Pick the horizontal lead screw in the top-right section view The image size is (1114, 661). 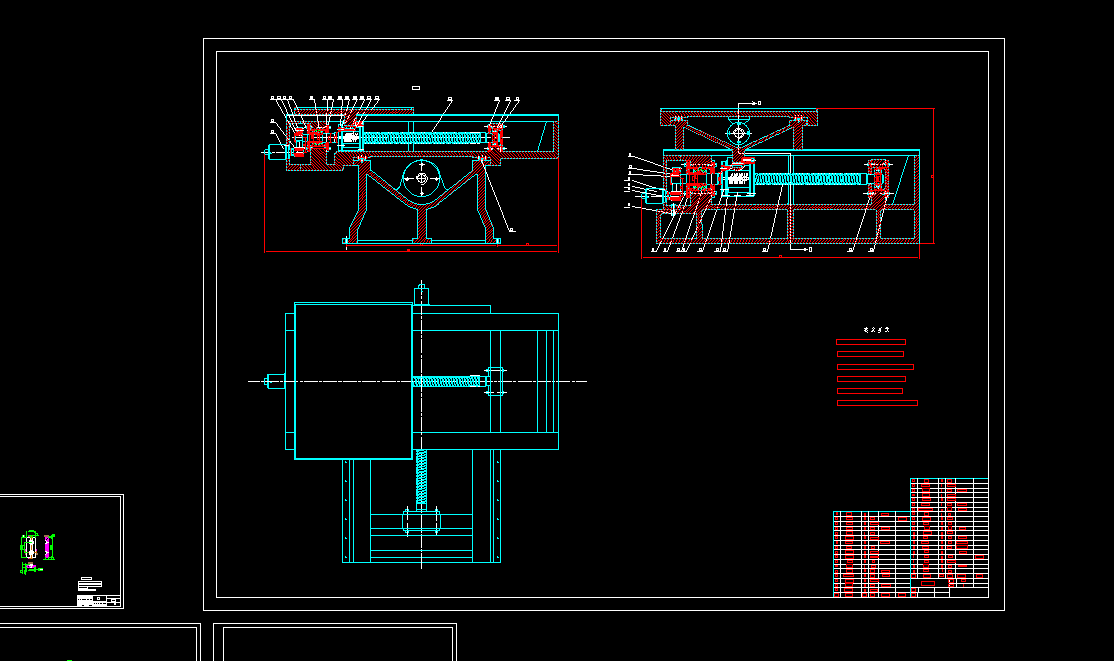coord(810,179)
